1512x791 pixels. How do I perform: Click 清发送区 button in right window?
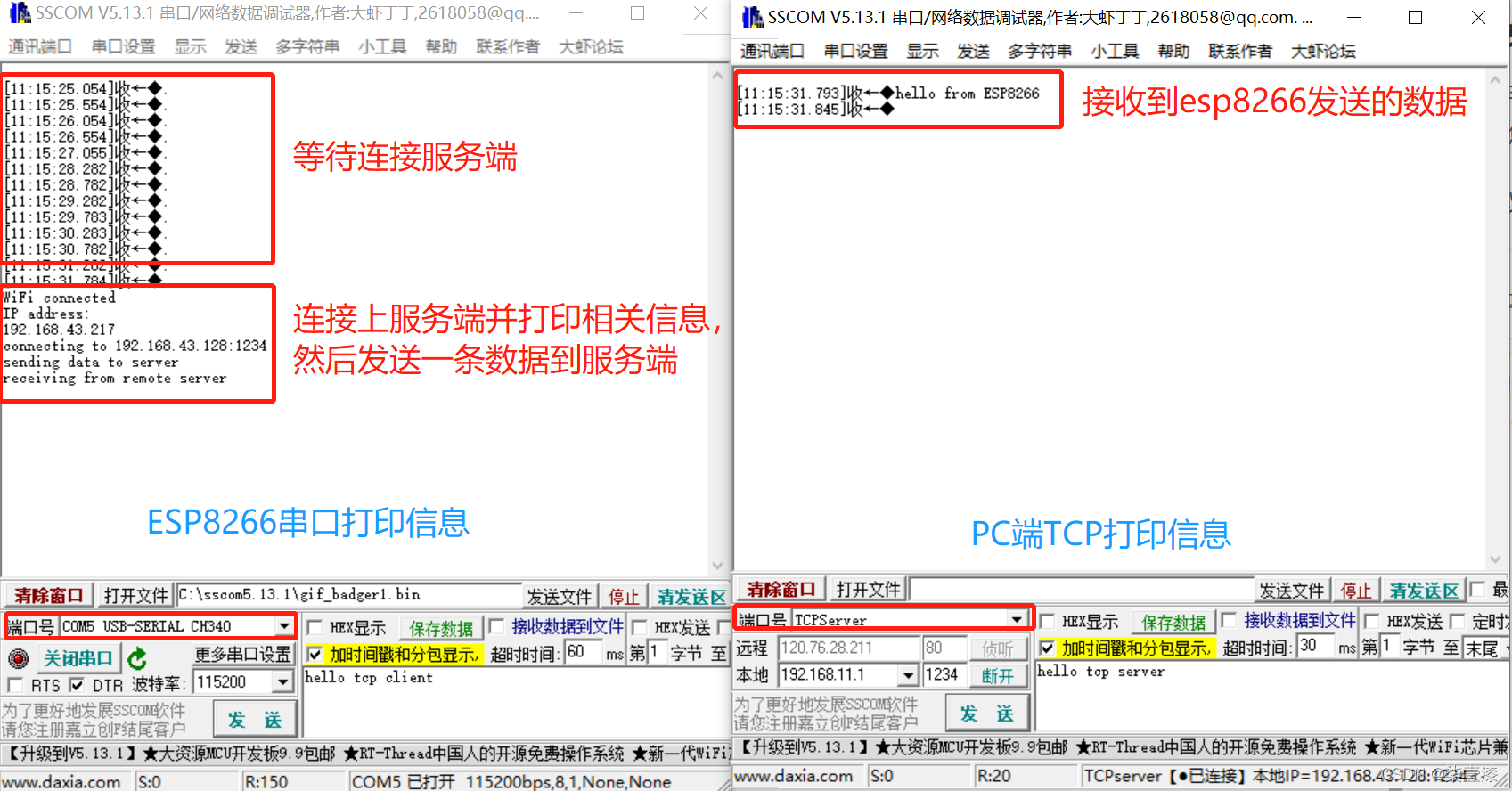(x=1424, y=590)
